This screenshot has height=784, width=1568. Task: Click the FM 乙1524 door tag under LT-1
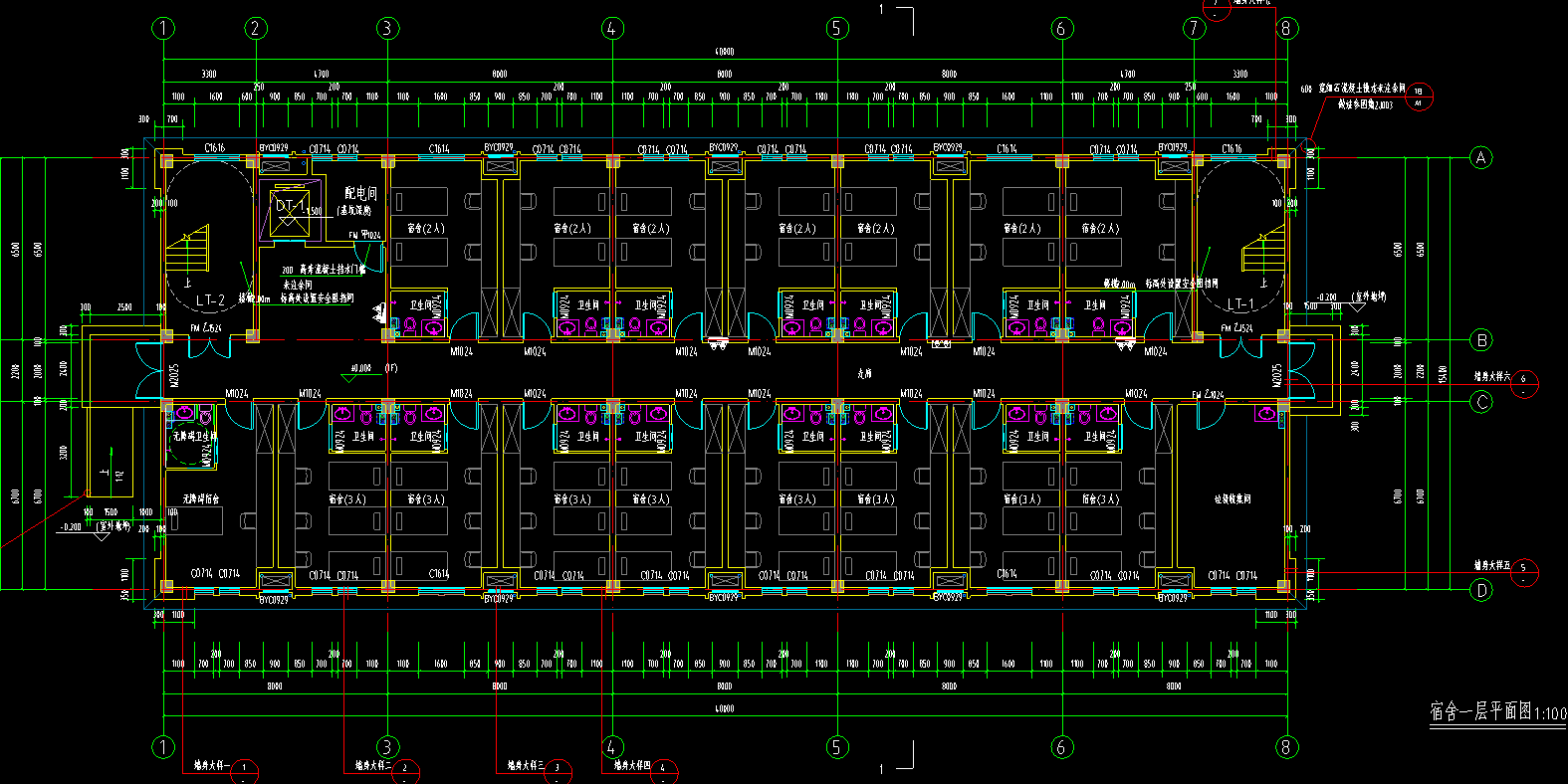[1236, 327]
